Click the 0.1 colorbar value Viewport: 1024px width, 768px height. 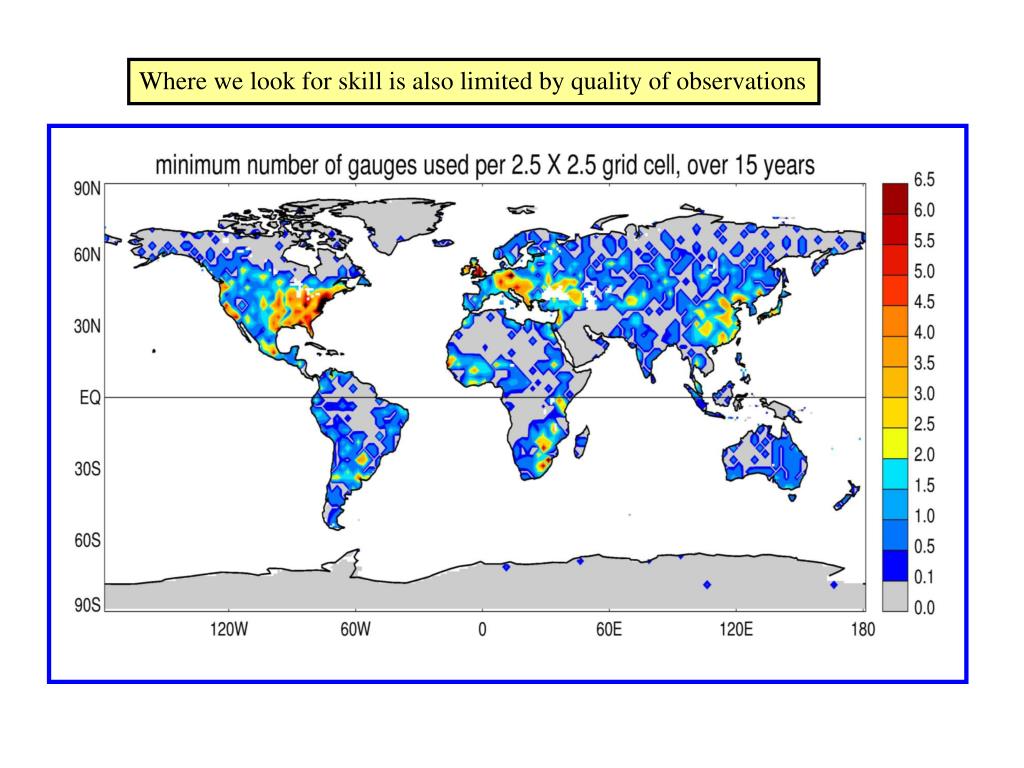click(x=924, y=577)
